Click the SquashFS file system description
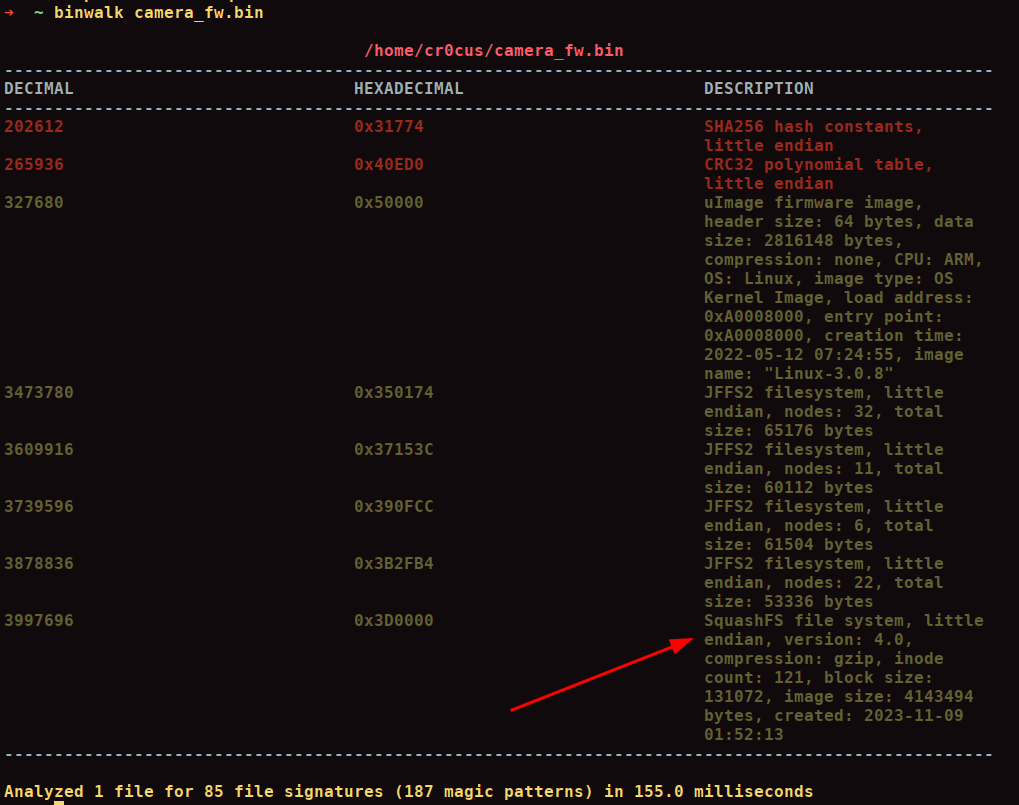 pyautogui.click(x=844, y=678)
